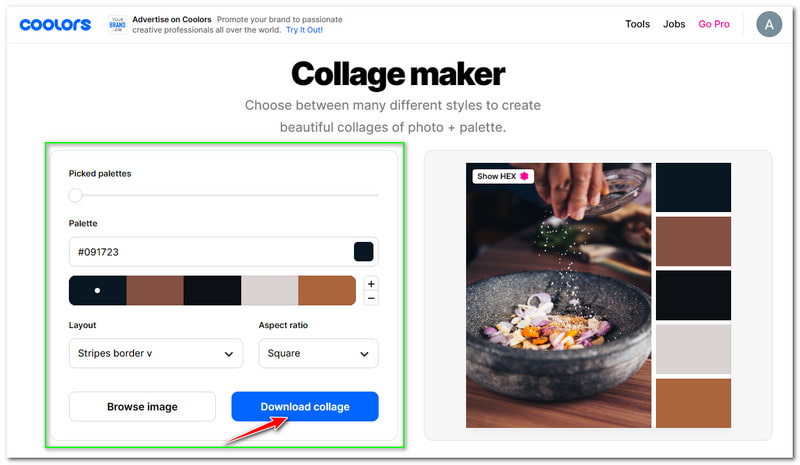Select the light gray palette swatch
This screenshot has height=465, width=800.
tap(269, 290)
